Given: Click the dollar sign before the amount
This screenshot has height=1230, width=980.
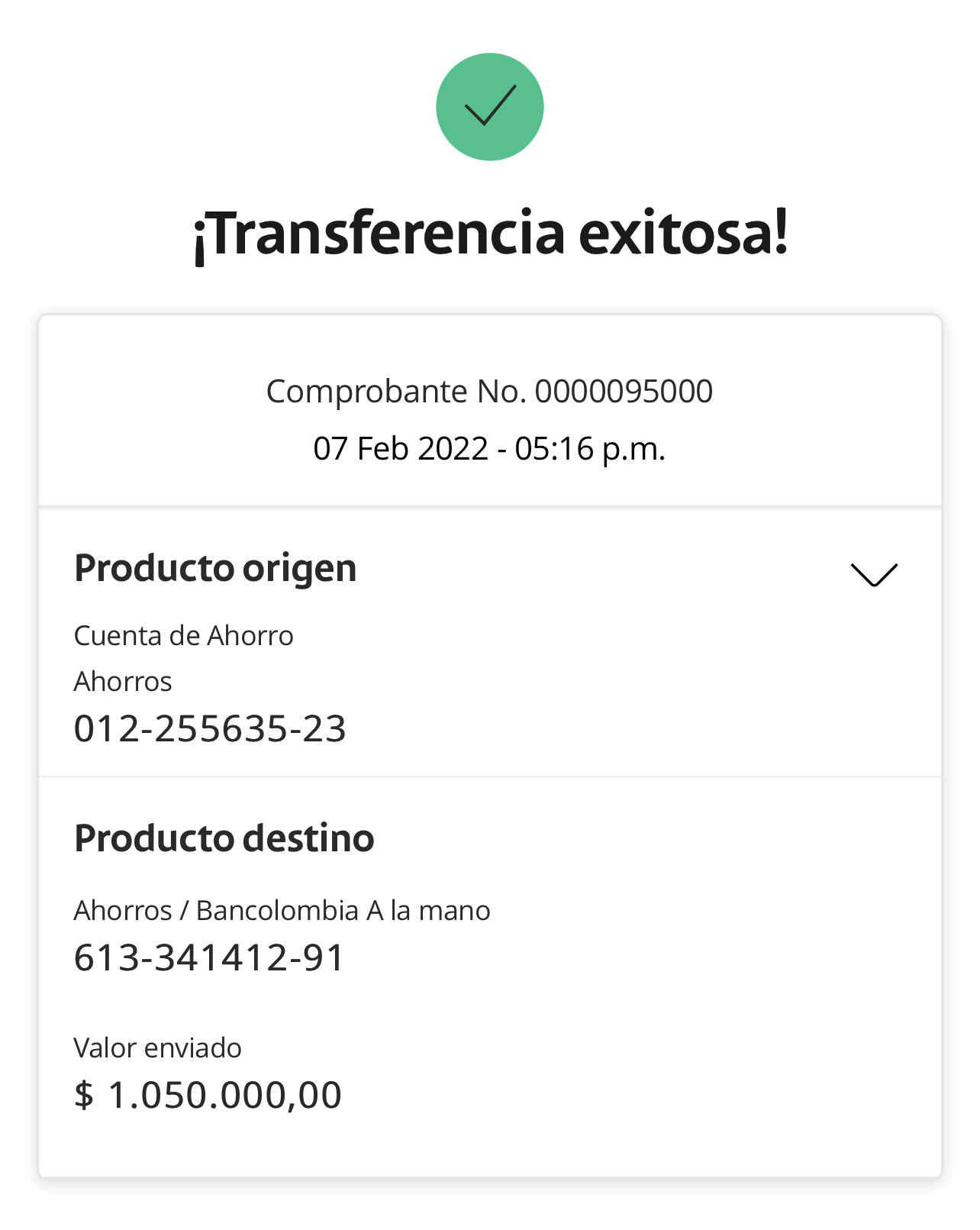Looking at the screenshot, I should tap(83, 1096).
